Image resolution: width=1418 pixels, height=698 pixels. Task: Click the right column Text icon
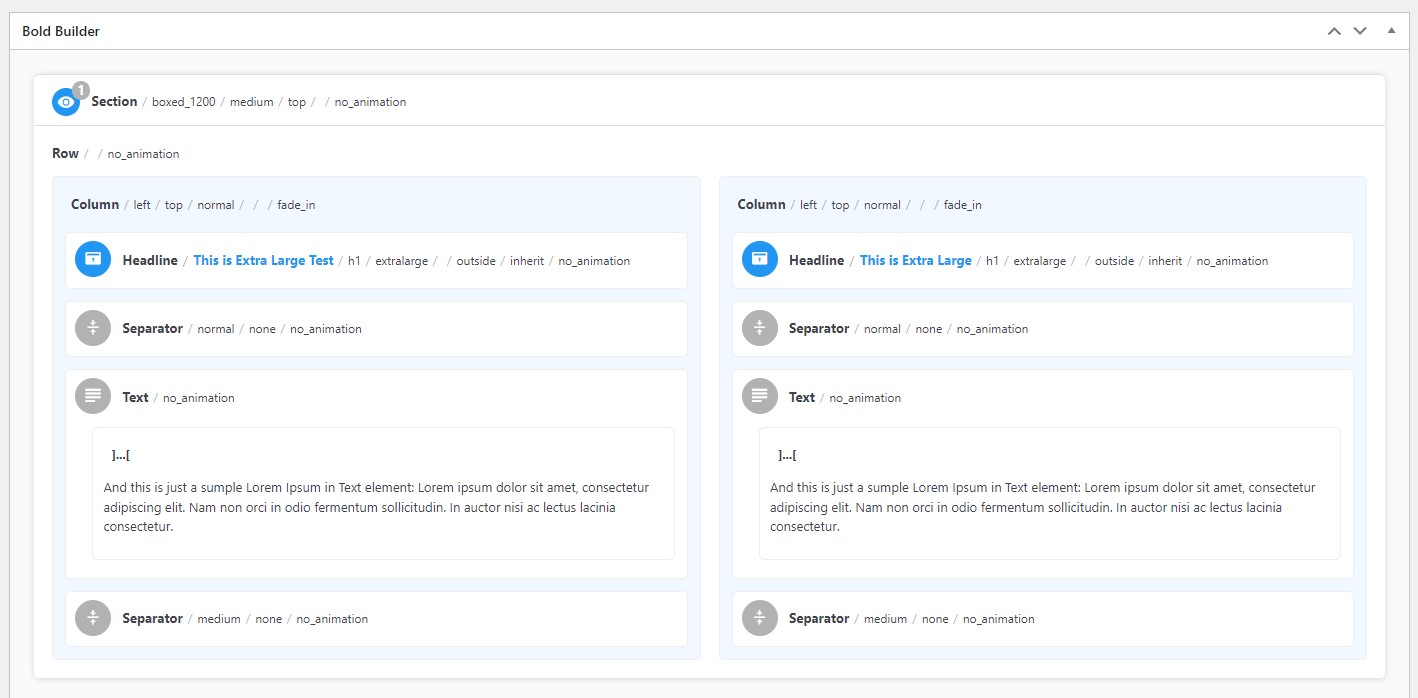click(x=760, y=396)
